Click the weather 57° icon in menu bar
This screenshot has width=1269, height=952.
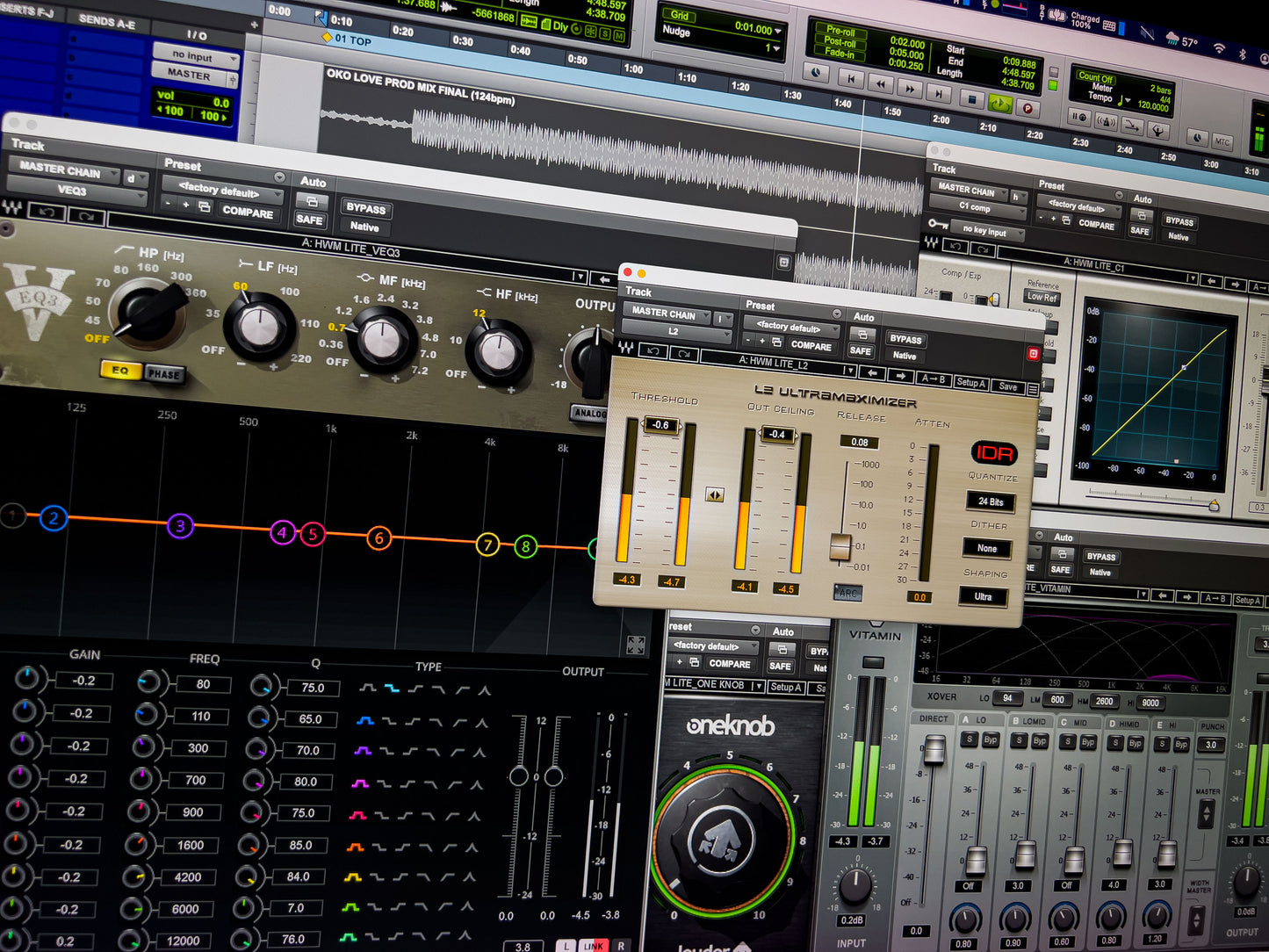tap(1181, 40)
